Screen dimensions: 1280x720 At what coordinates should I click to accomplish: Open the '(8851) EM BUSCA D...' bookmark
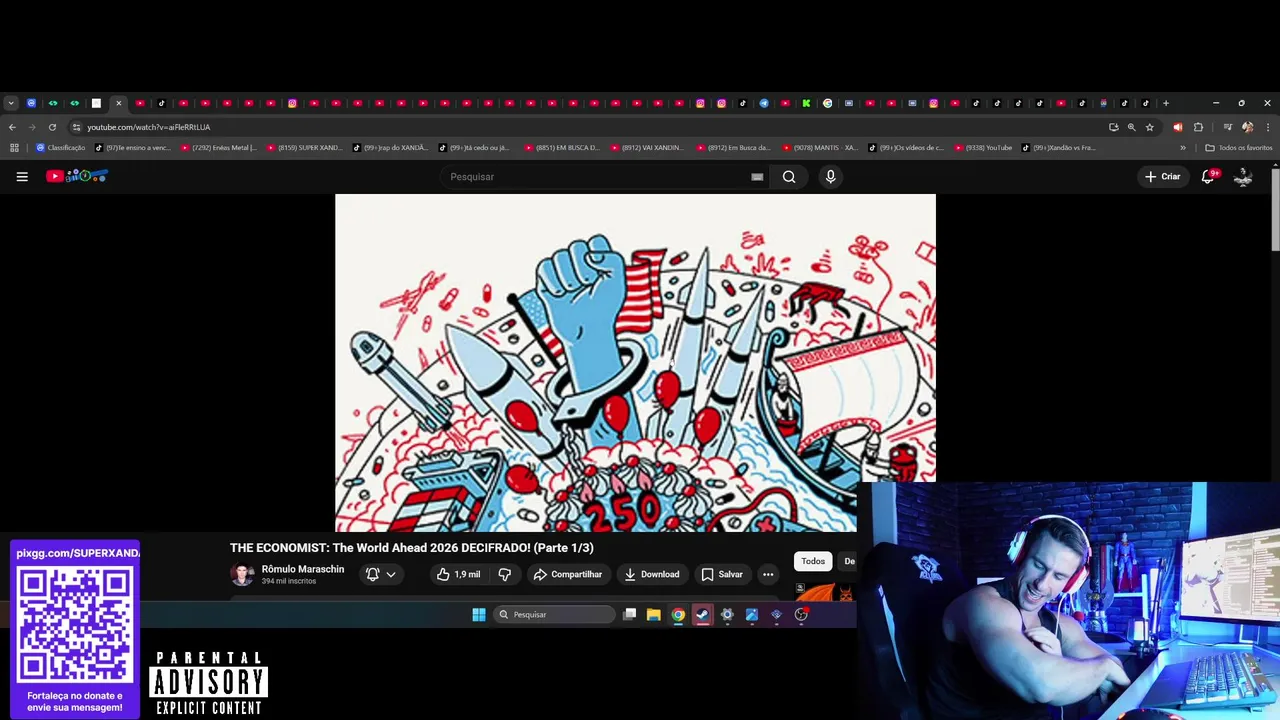562,148
